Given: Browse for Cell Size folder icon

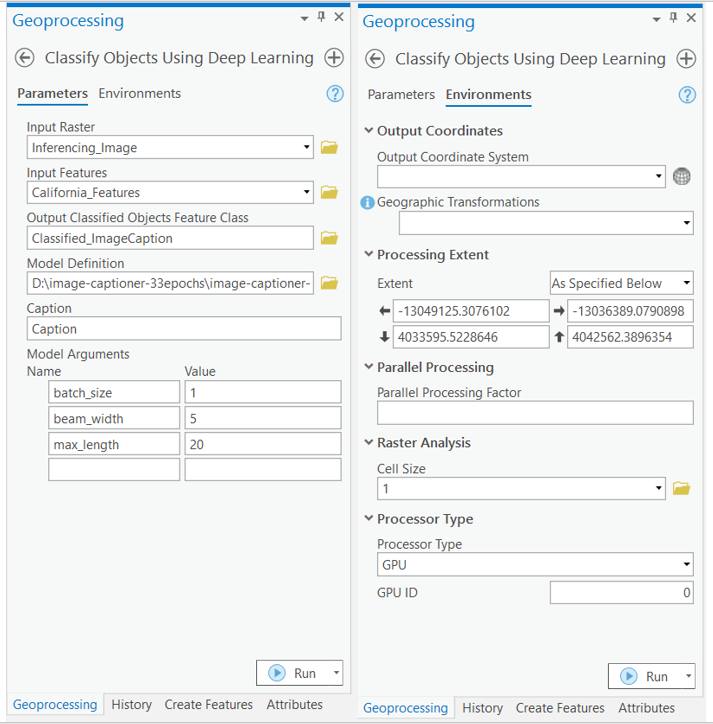Looking at the screenshot, I should click(682, 489).
